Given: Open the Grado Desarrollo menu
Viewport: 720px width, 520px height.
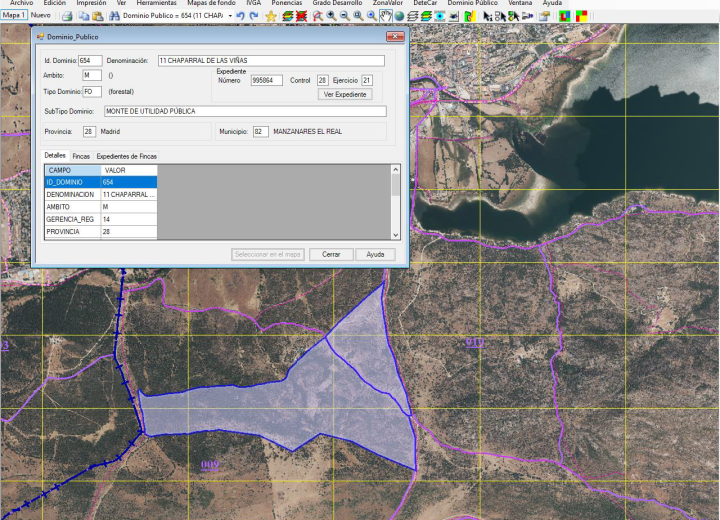Looking at the screenshot, I should [338, 3].
